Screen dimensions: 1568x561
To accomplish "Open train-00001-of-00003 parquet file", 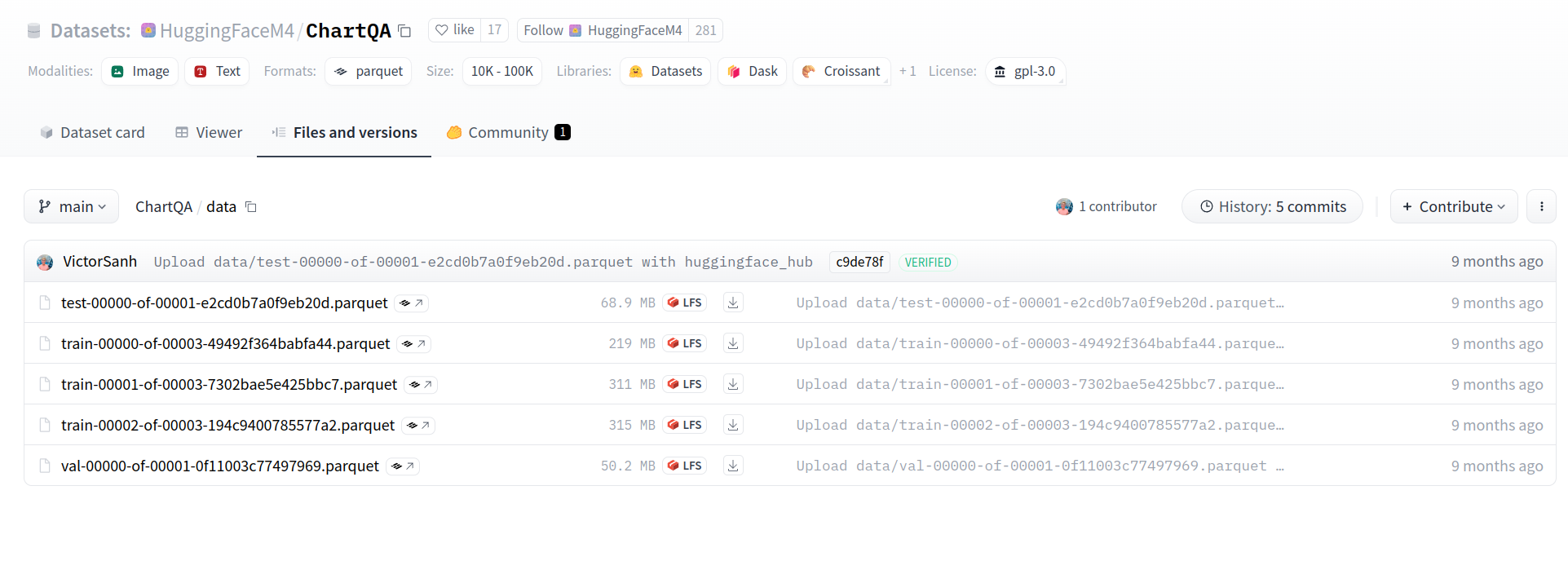I will point(229,384).
